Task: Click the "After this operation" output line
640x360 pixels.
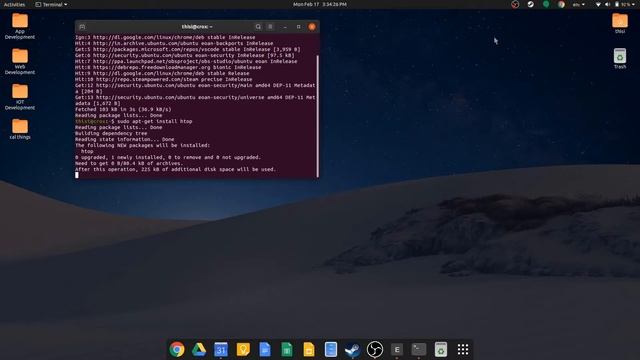Action: (x=176, y=169)
